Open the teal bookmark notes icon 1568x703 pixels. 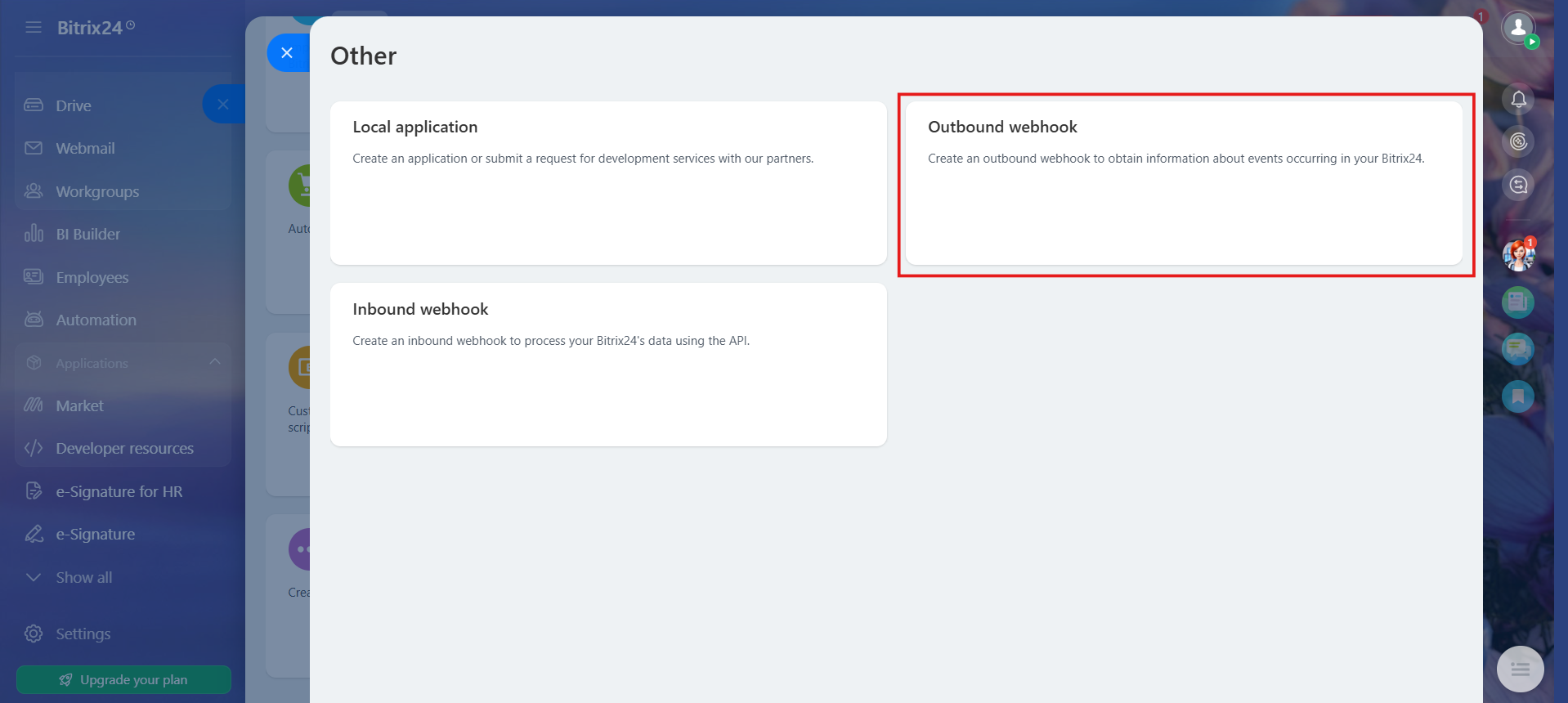click(1518, 396)
